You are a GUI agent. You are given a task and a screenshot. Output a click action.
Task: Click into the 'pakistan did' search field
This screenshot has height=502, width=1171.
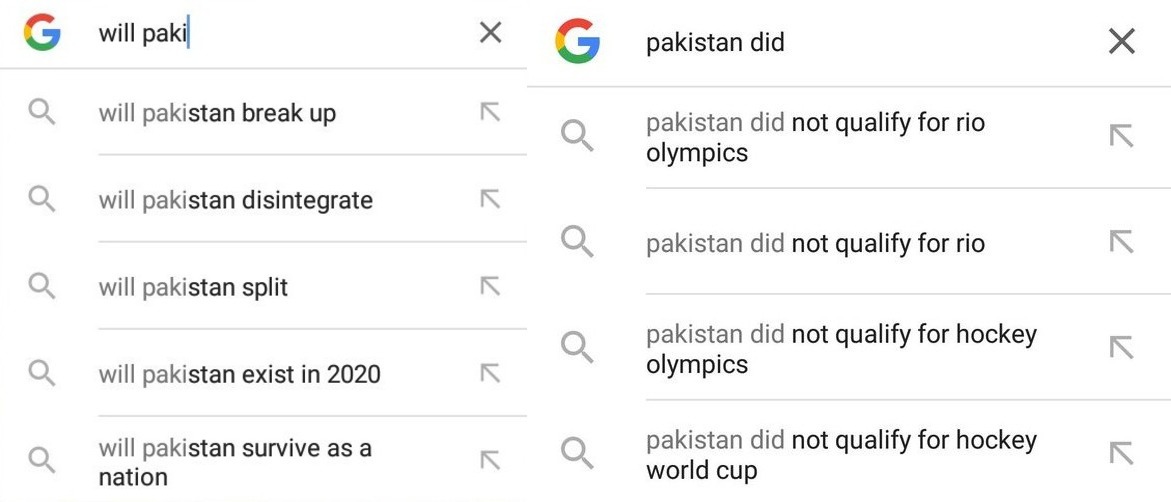coord(866,42)
